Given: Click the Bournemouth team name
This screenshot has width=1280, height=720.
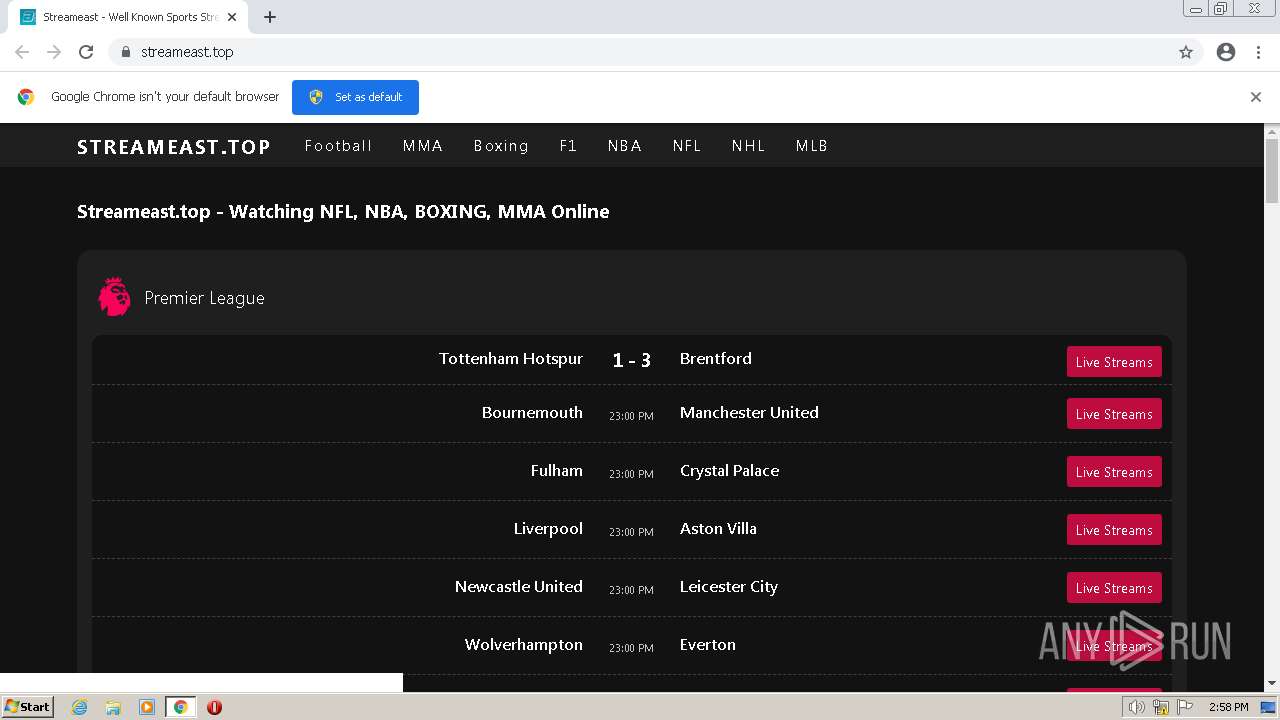Looking at the screenshot, I should tap(532, 413).
